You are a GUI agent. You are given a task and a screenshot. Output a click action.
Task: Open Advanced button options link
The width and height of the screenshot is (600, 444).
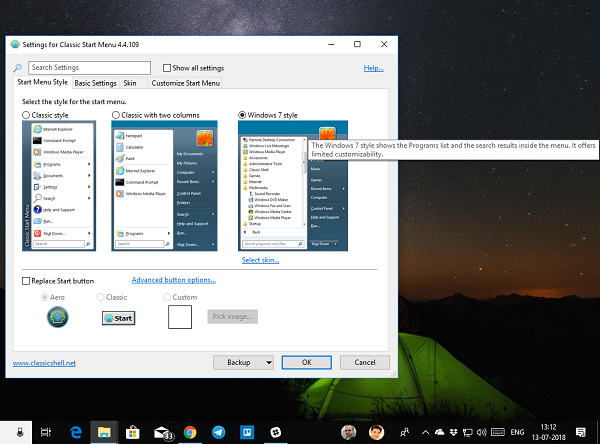pyautogui.click(x=174, y=280)
